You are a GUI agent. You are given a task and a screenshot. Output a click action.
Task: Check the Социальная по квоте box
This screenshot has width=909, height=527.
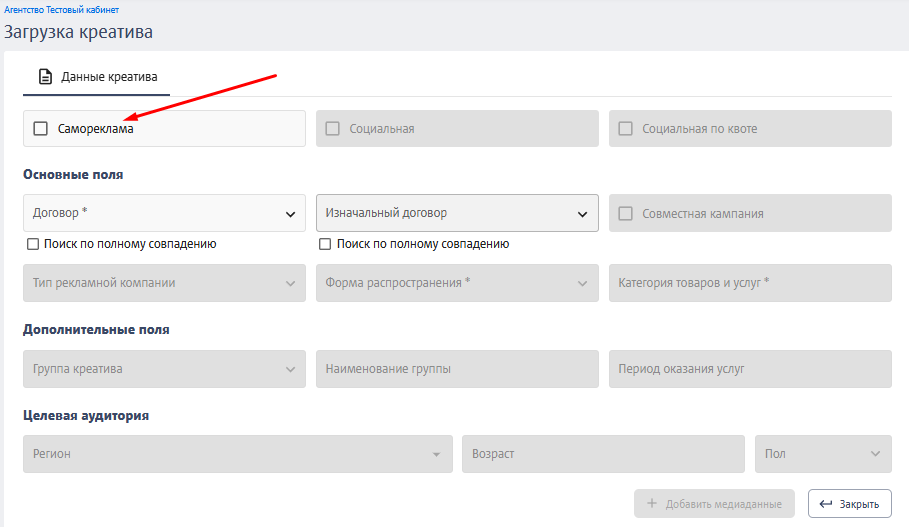[626, 128]
